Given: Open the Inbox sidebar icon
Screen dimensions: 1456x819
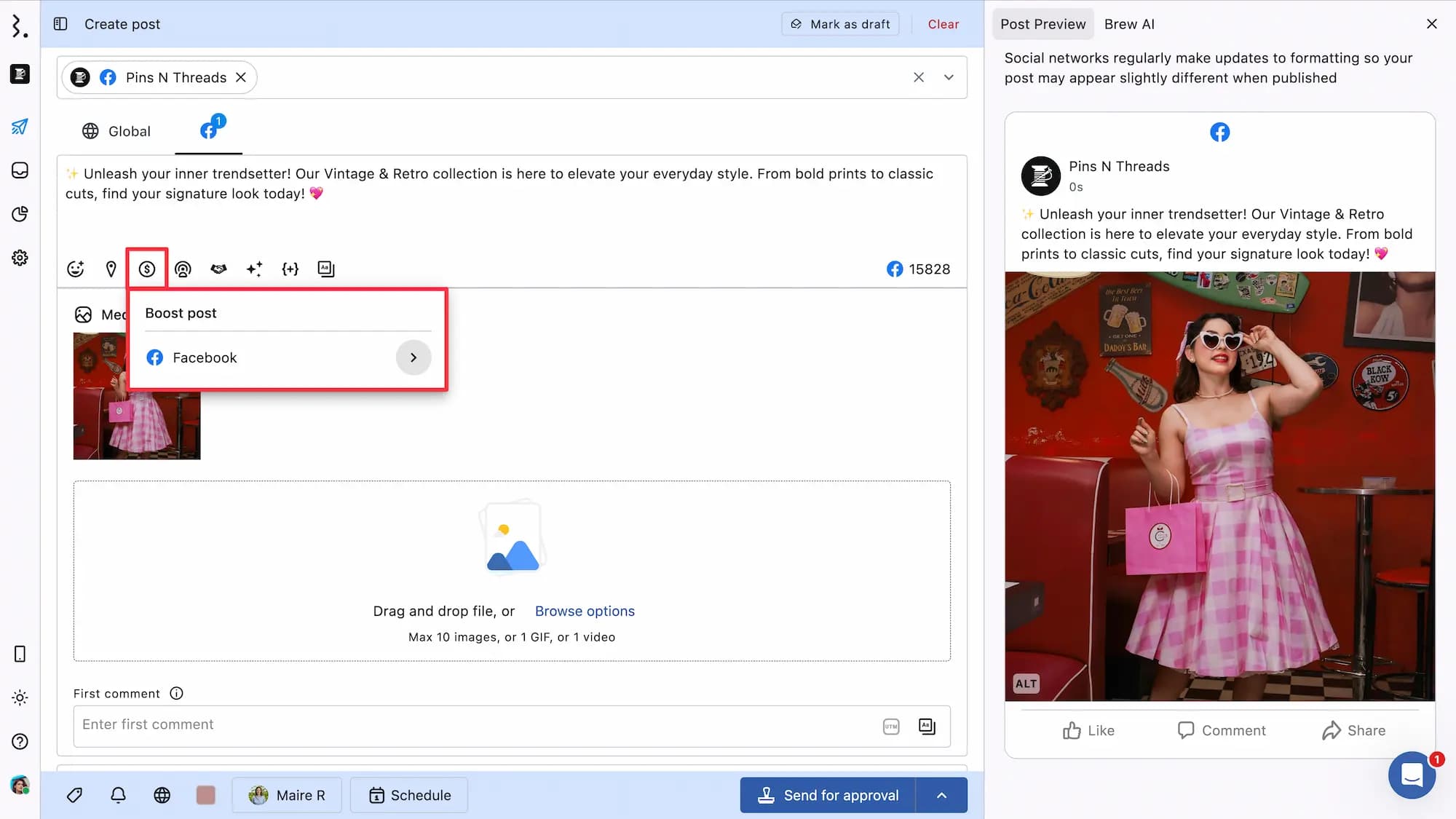Looking at the screenshot, I should pos(20,170).
